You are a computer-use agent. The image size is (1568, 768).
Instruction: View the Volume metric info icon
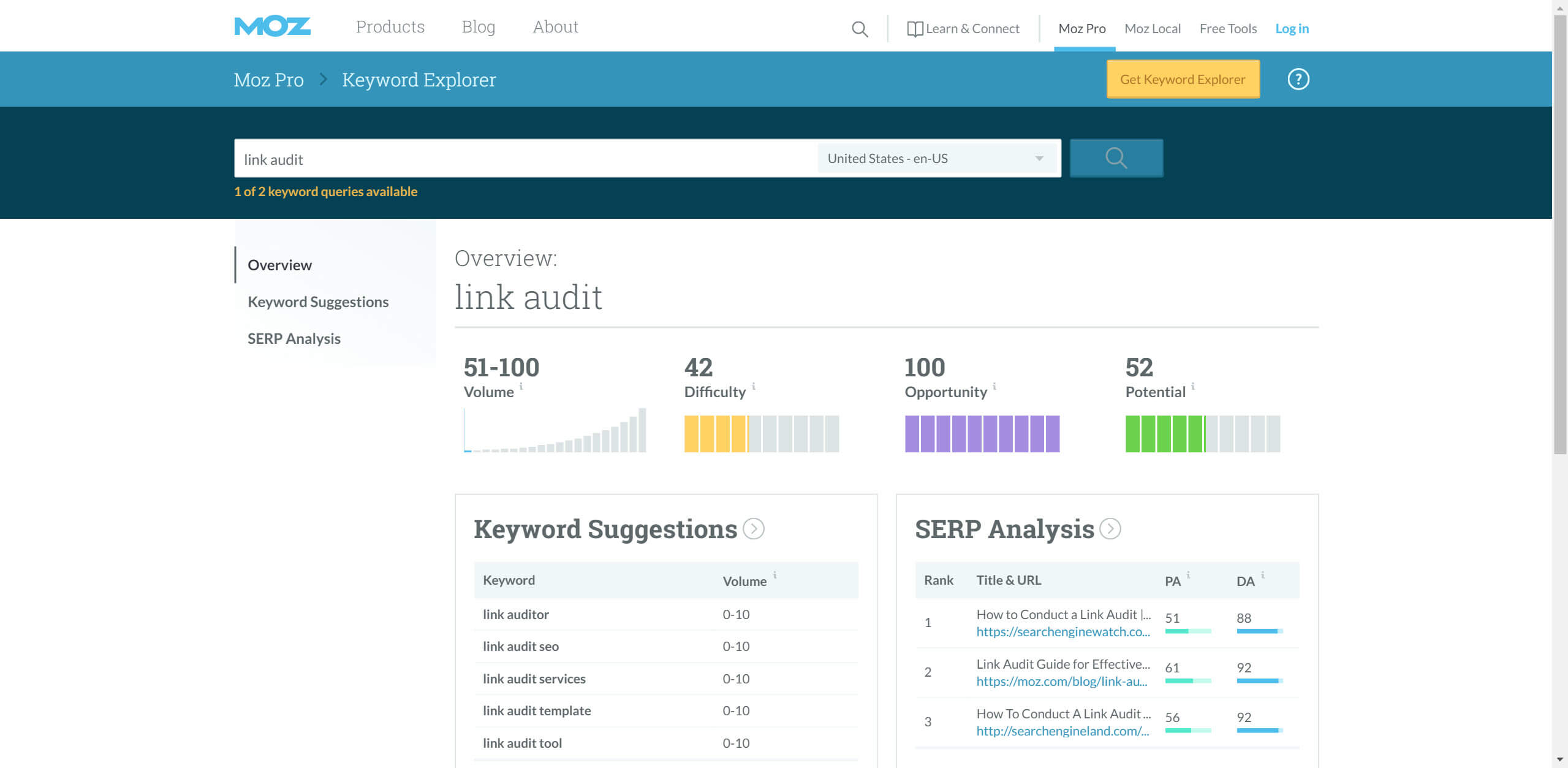tap(521, 386)
